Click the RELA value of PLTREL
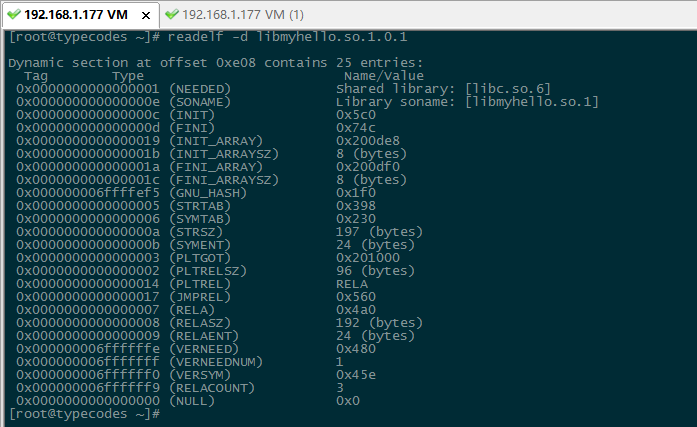697x427 pixels. tap(352, 284)
